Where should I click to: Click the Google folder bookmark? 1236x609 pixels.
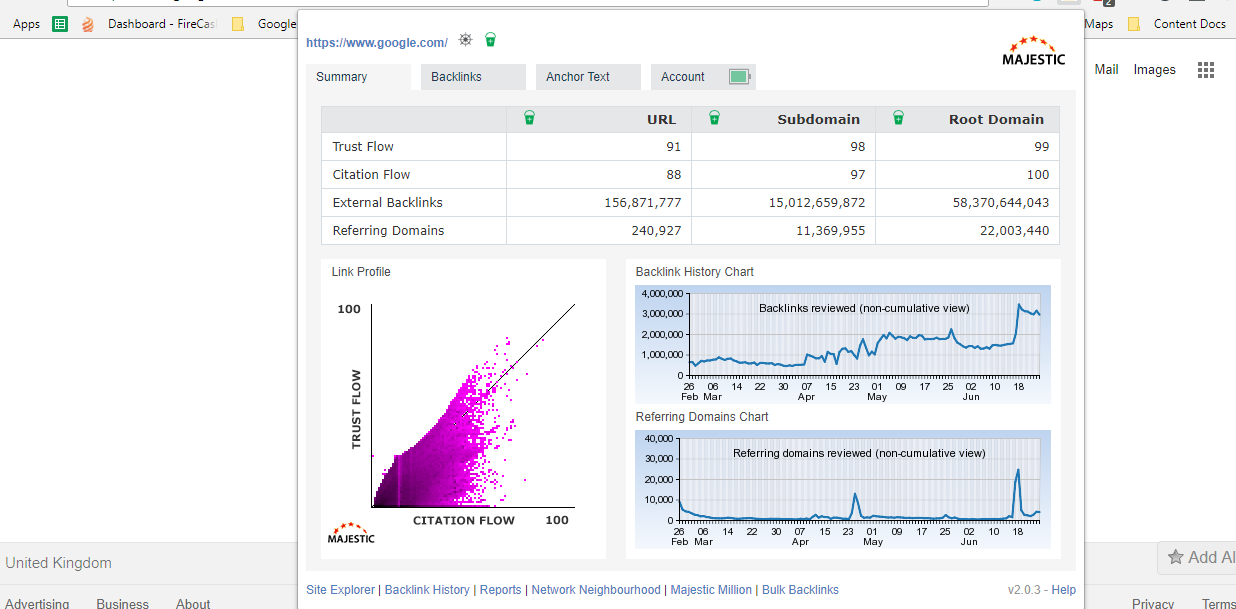[x=265, y=24]
